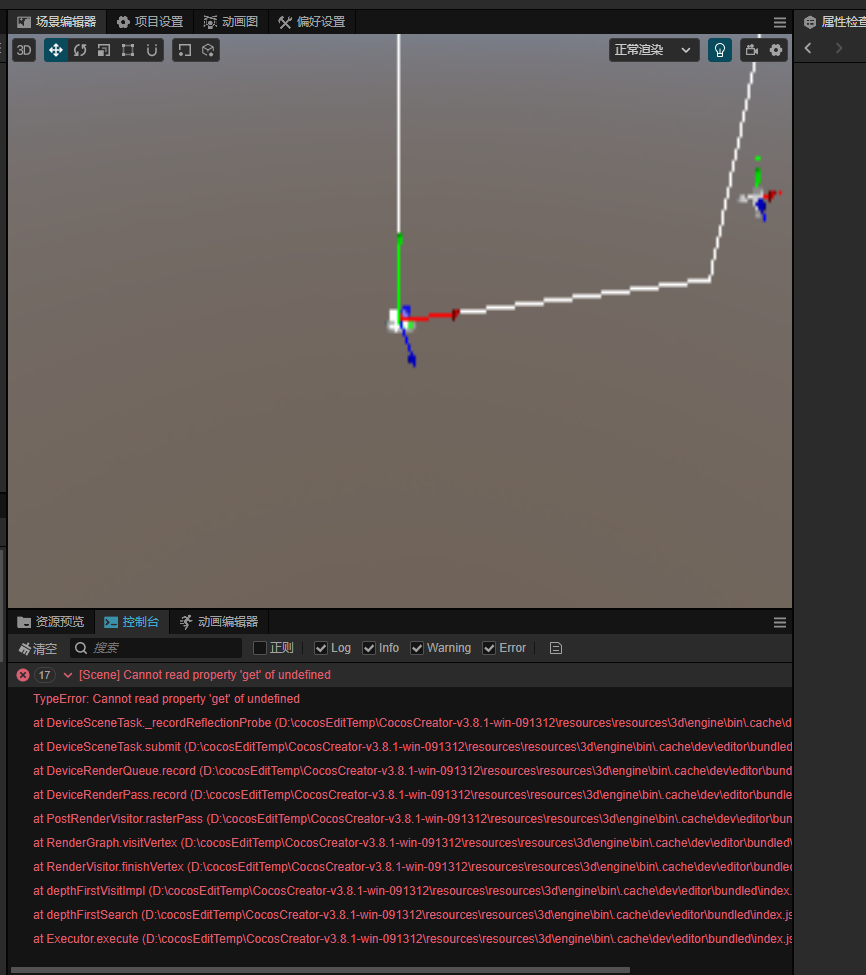Screen dimensions: 866x975
Task: Uncheck the Warning filter checkbox
Action: [x=417, y=648]
